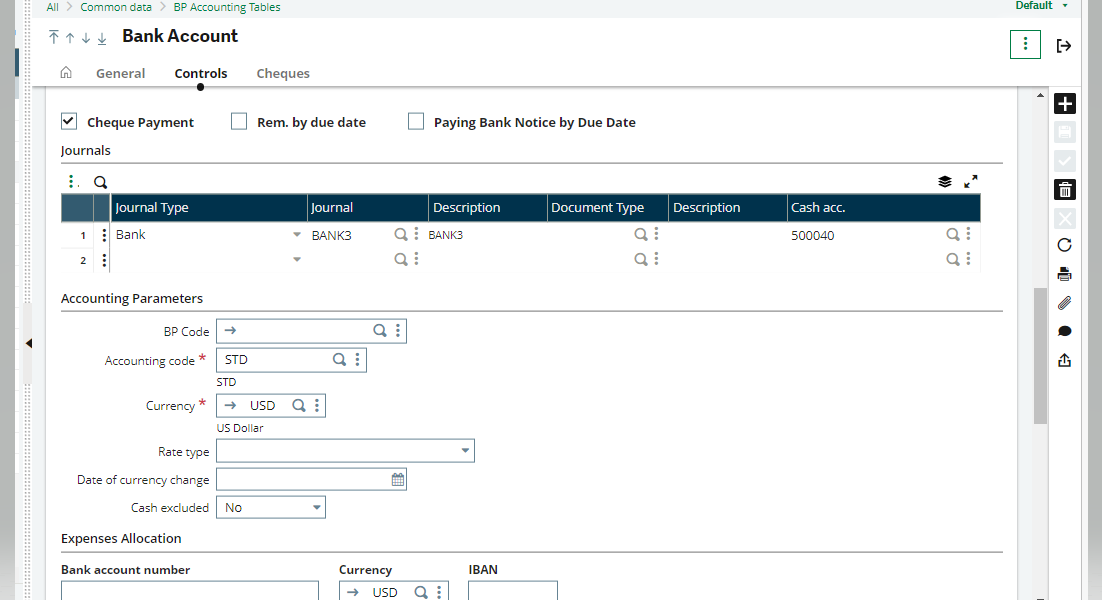Refresh the record with the circular arrow icon
The image size is (1102, 600).
[x=1064, y=245]
